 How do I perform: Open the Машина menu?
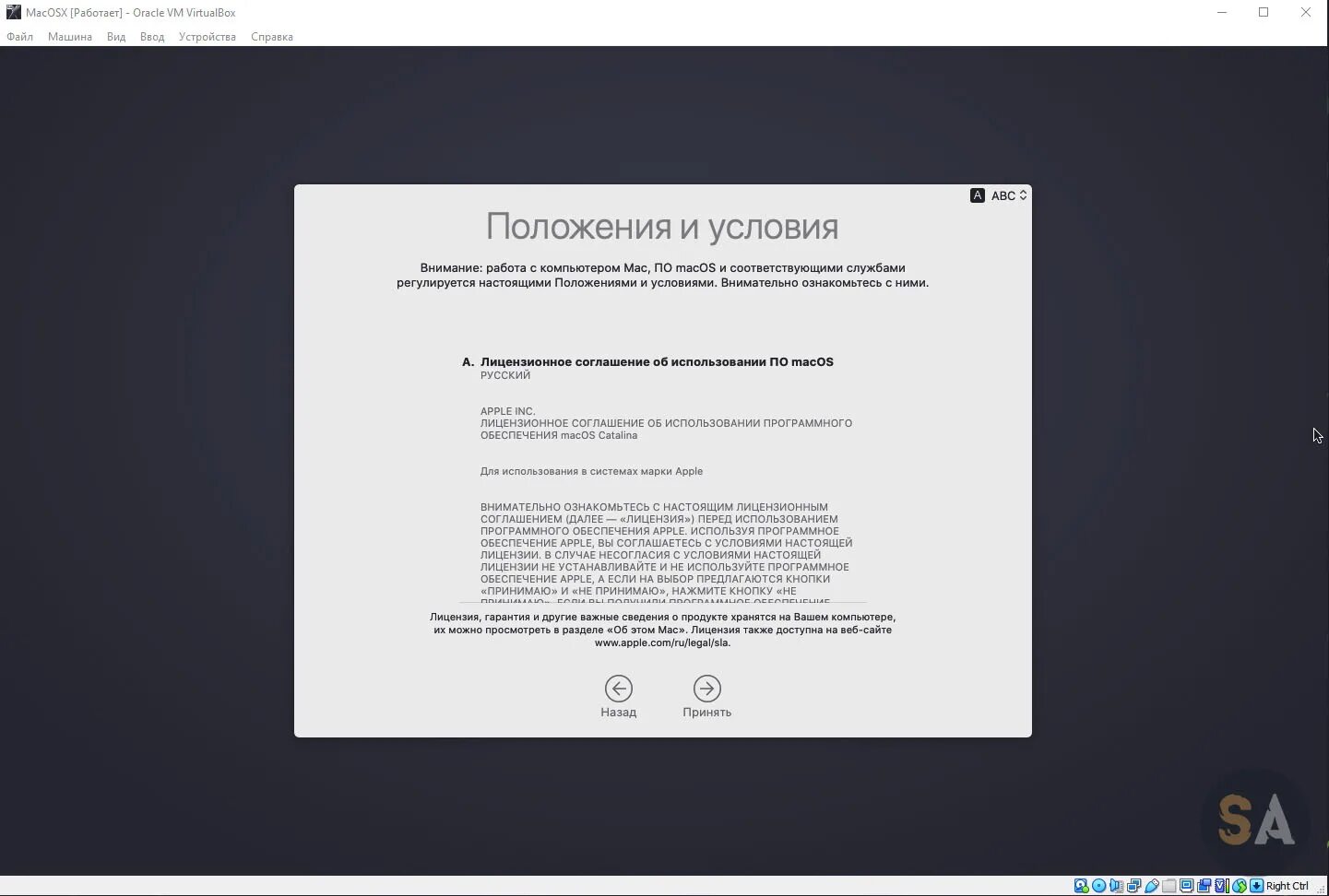coord(70,37)
